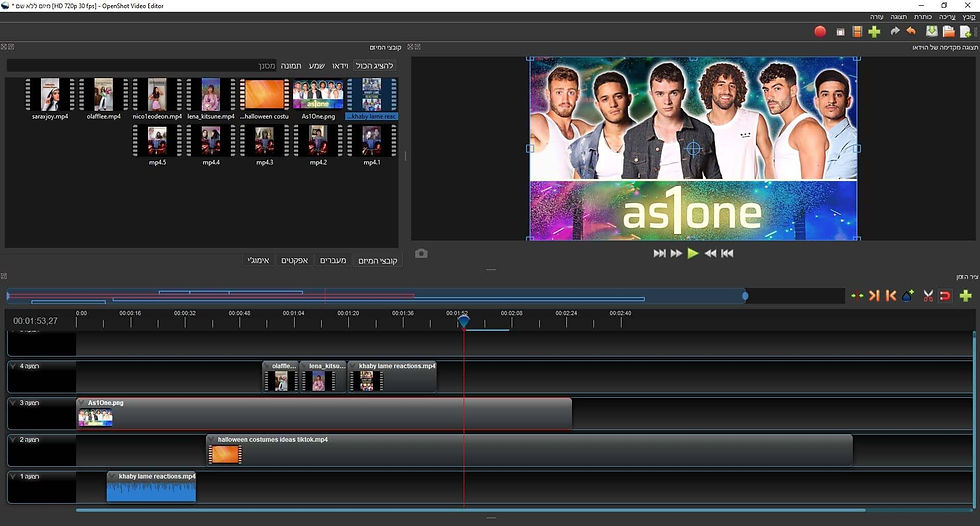
Task: Switch to מעברים (Transitions) tab
Action: (333, 261)
